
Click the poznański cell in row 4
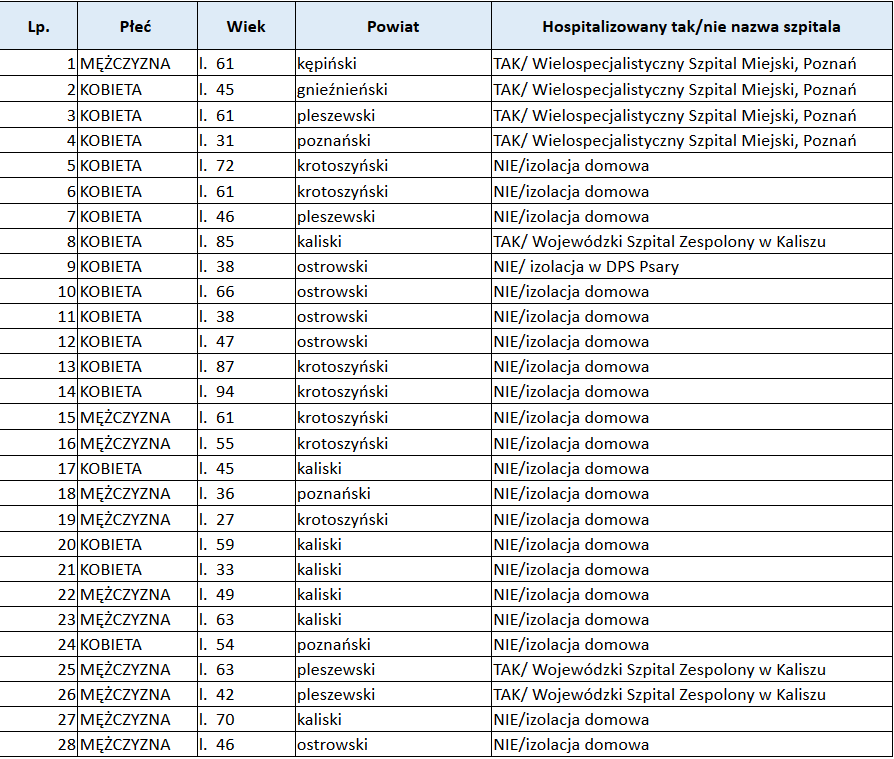click(334, 140)
